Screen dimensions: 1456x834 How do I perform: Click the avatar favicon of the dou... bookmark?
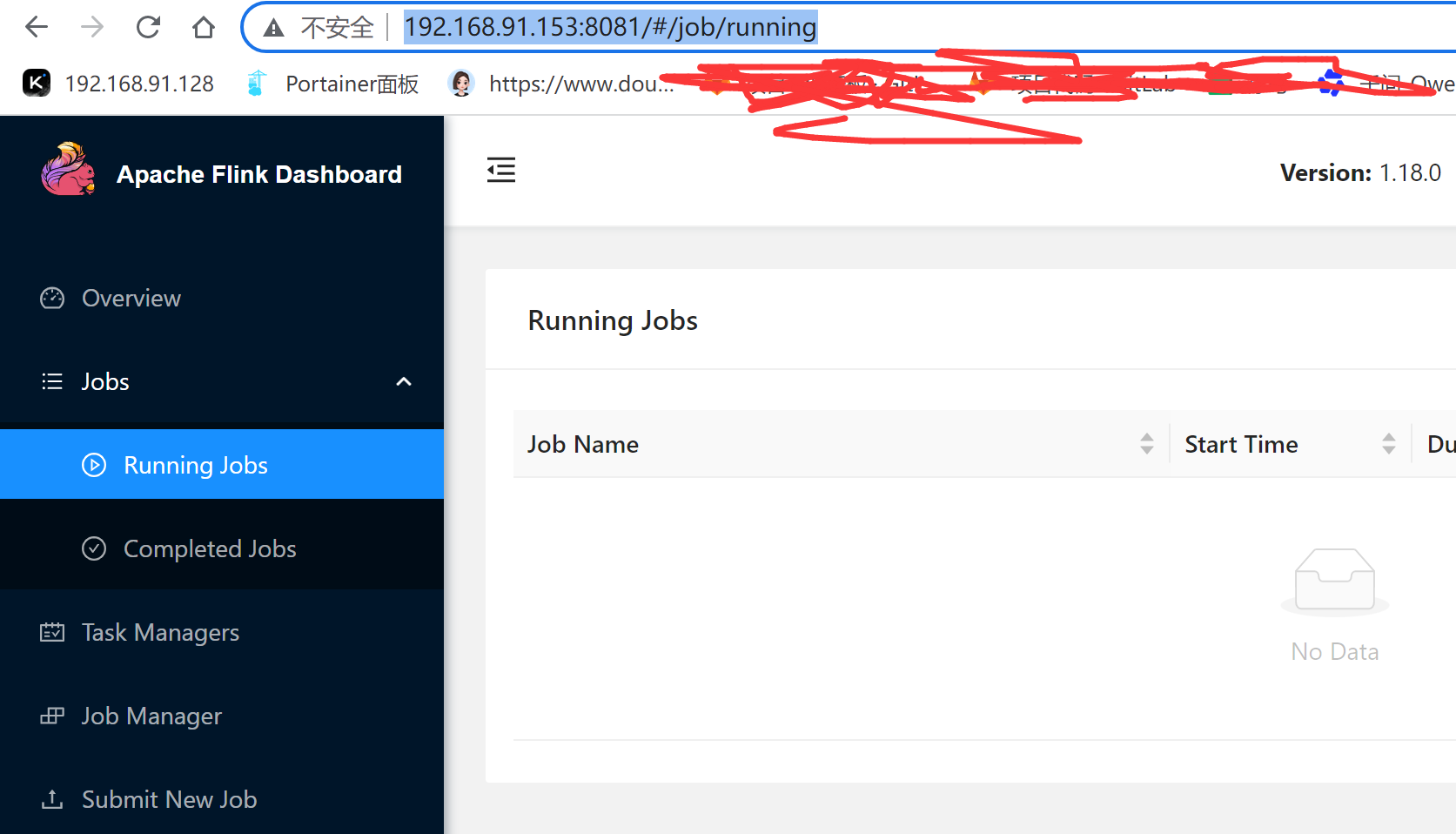click(x=461, y=84)
